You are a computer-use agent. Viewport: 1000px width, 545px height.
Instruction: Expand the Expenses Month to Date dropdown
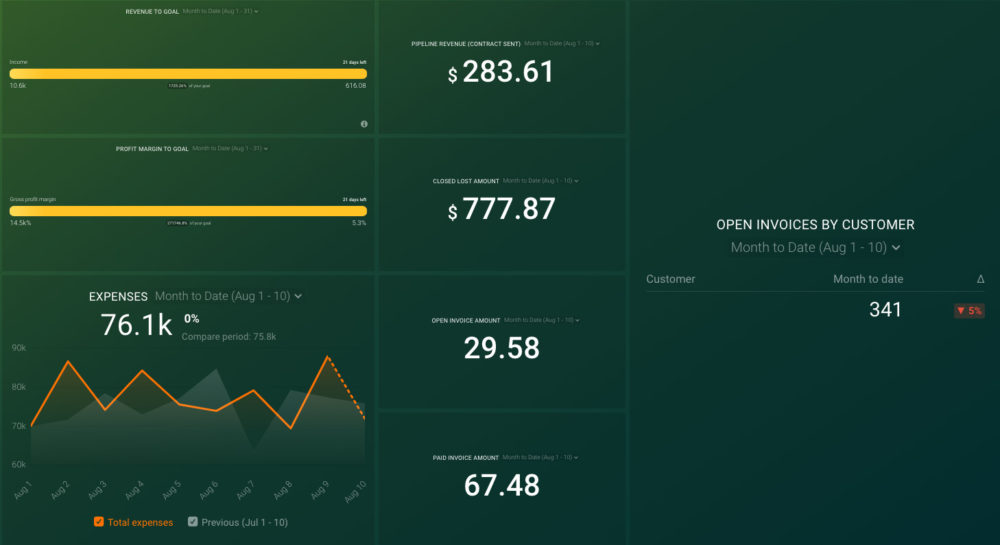(x=229, y=296)
